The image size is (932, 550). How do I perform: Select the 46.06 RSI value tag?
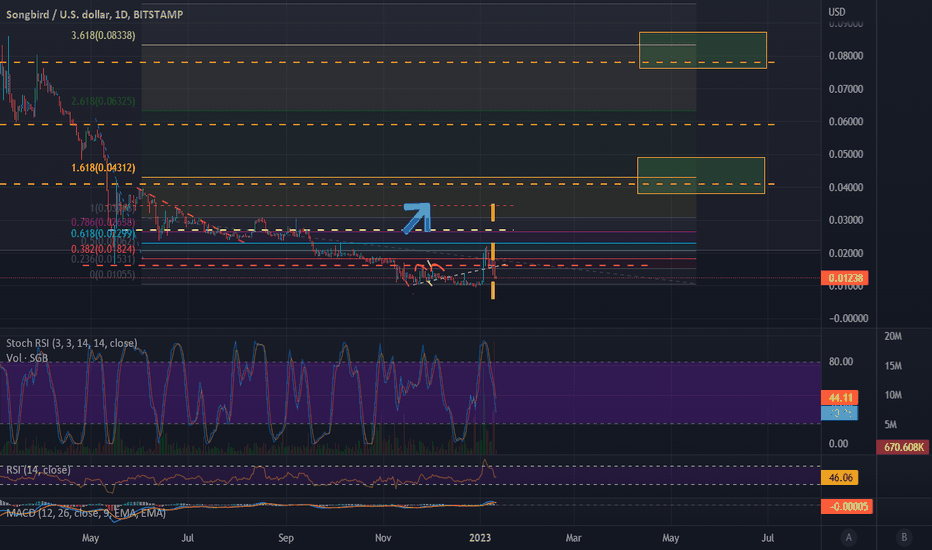coord(840,477)
